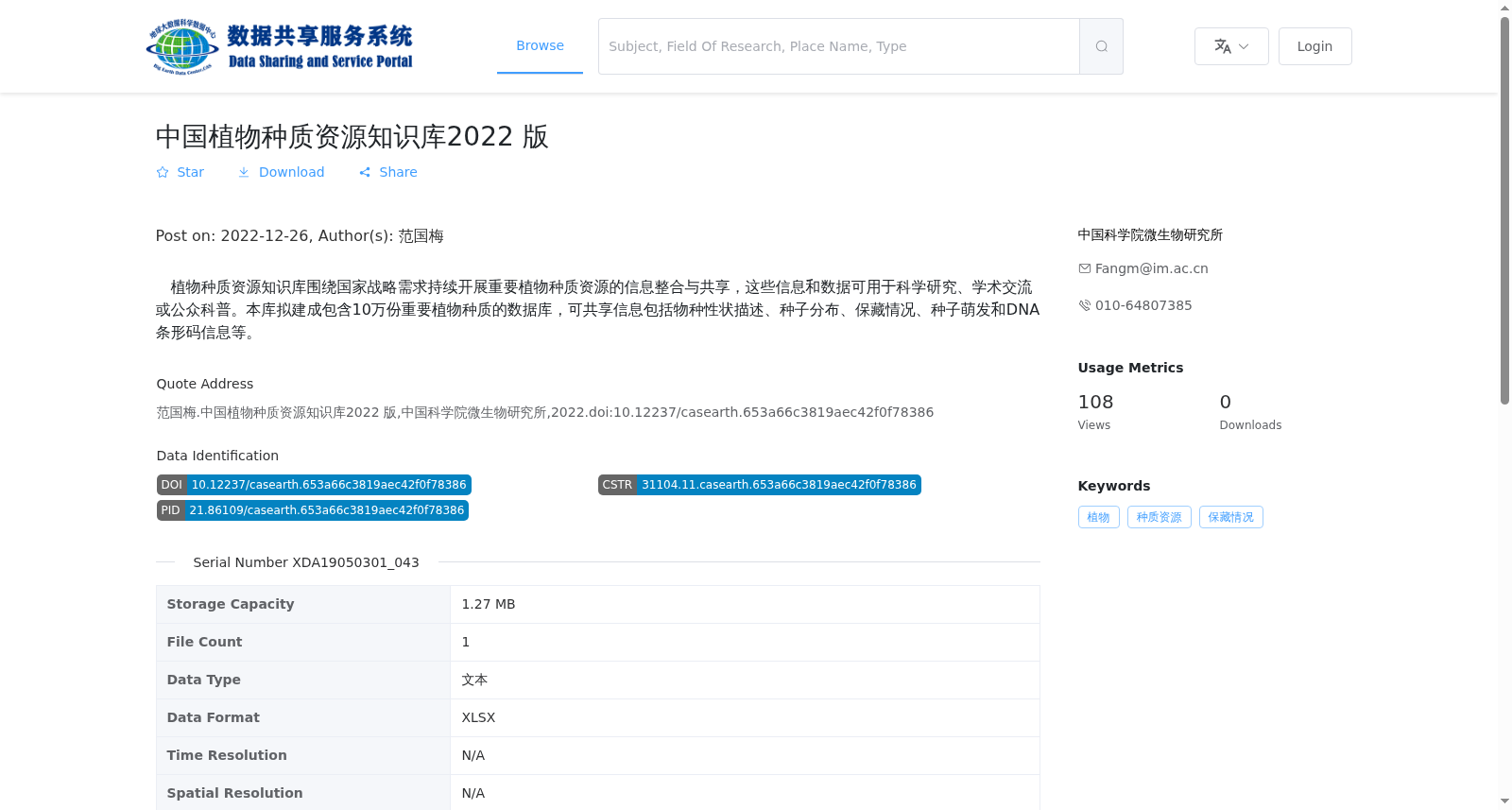Select the keyword tag 保藏情况
The image size is (1512, 810).
click(1230, 517)
